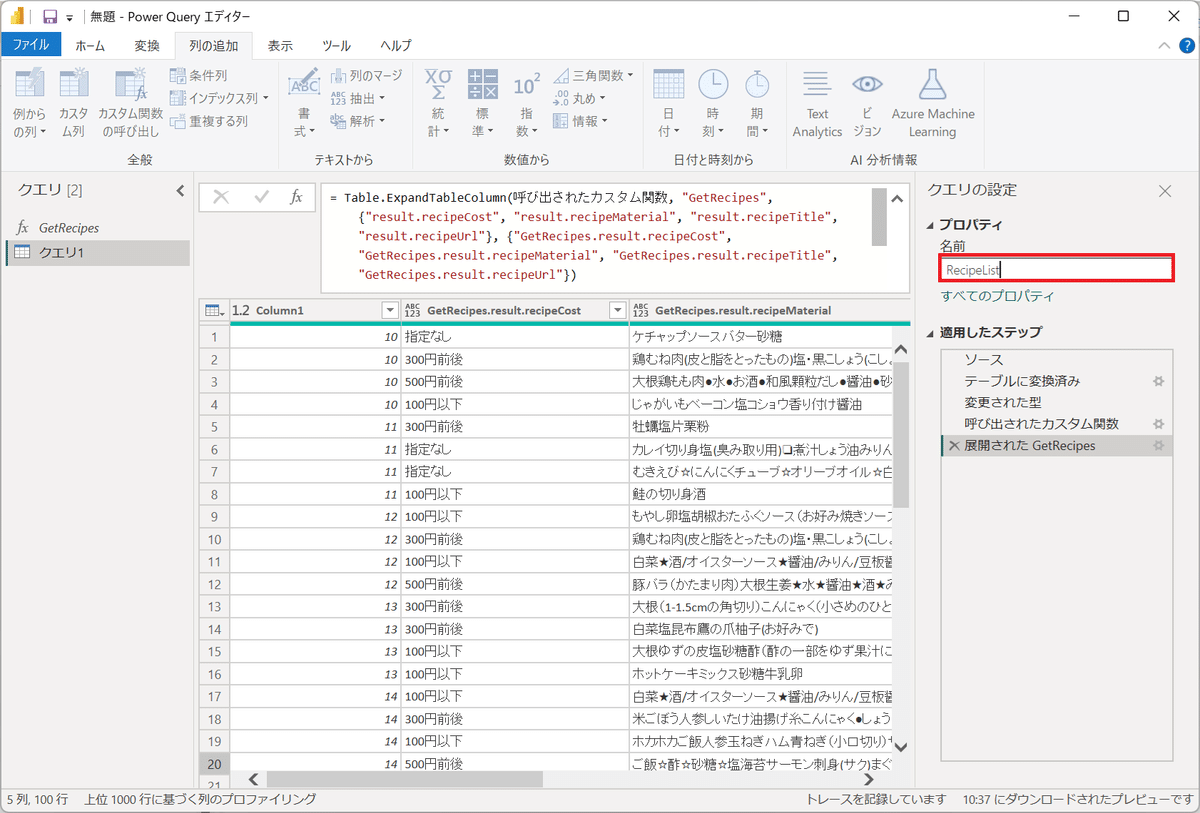Open the 例からの列 (Column From Examples) tool
The image size is (1200, 813).
pos(30,104)
